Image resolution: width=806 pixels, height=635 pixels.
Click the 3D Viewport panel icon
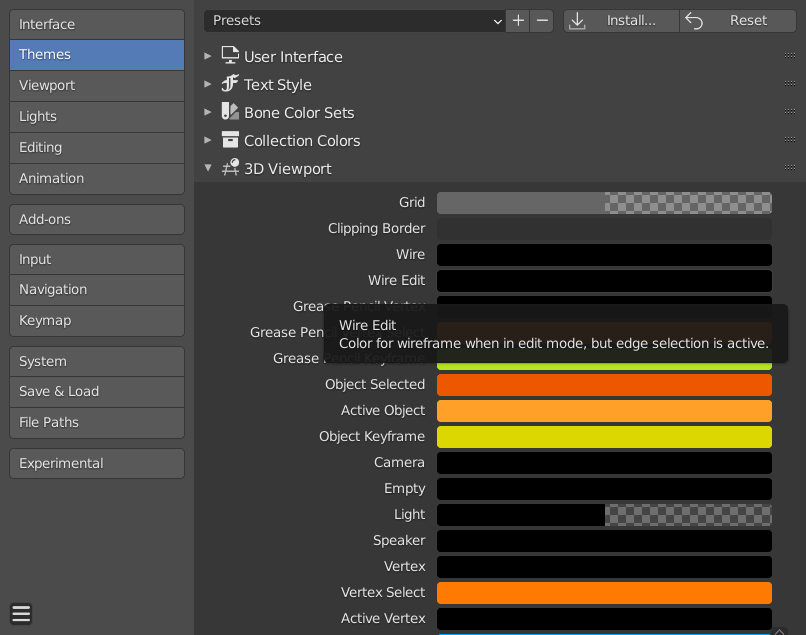click(230, 168)
